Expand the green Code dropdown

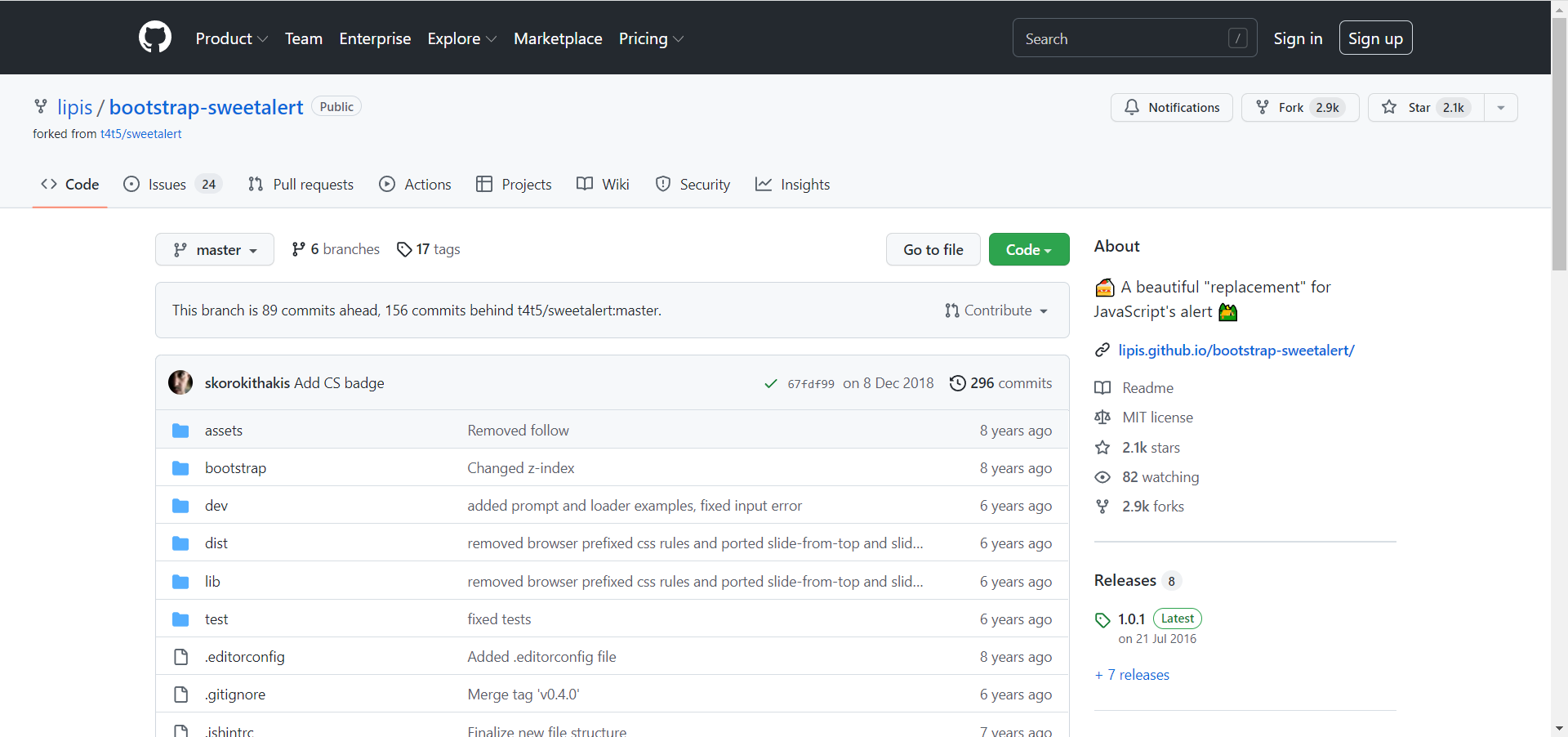point(1028,250)
